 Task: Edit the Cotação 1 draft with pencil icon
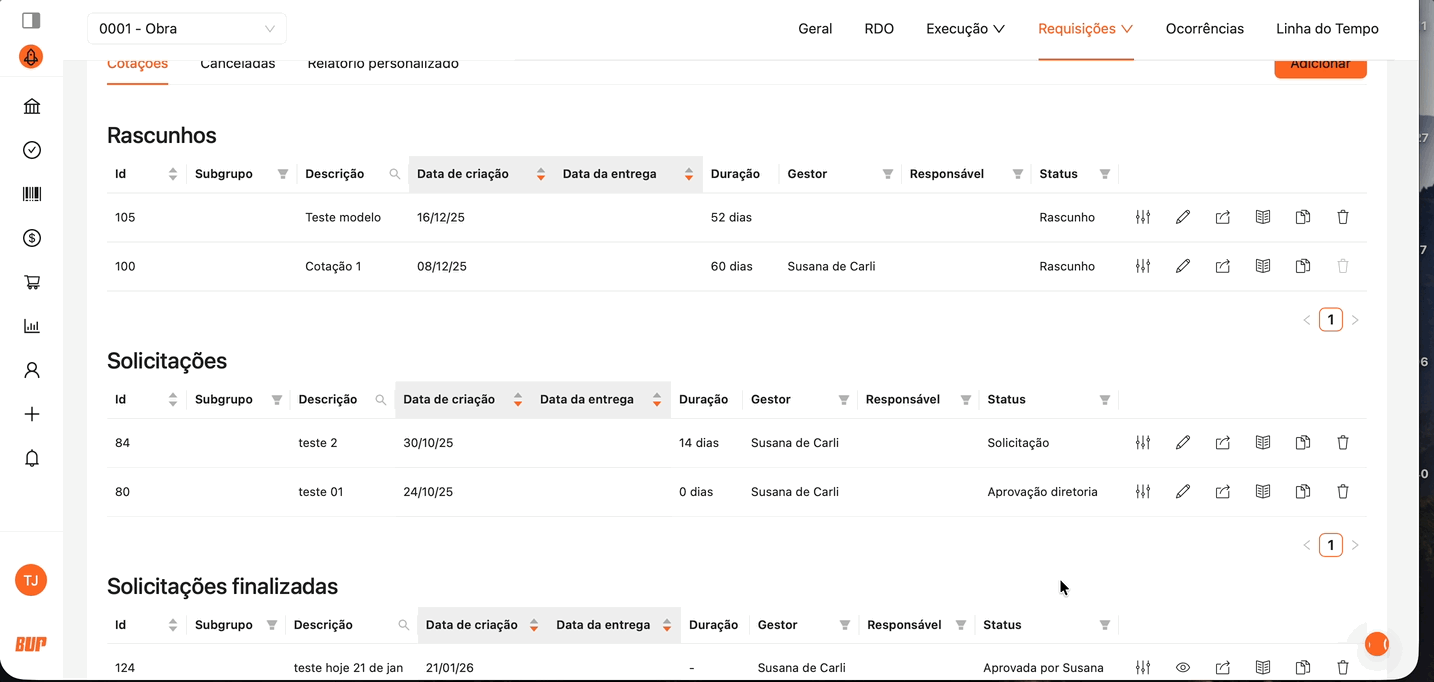pyautogui.click(x=1183, y=266)
